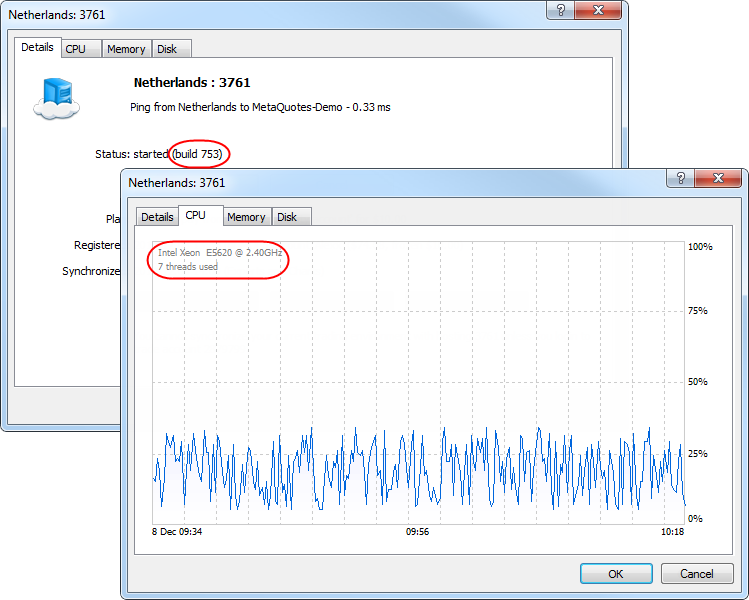The image size is (749, 600).
Task: Select the active CPU tab in front dialog
Action: coord(195,216)
